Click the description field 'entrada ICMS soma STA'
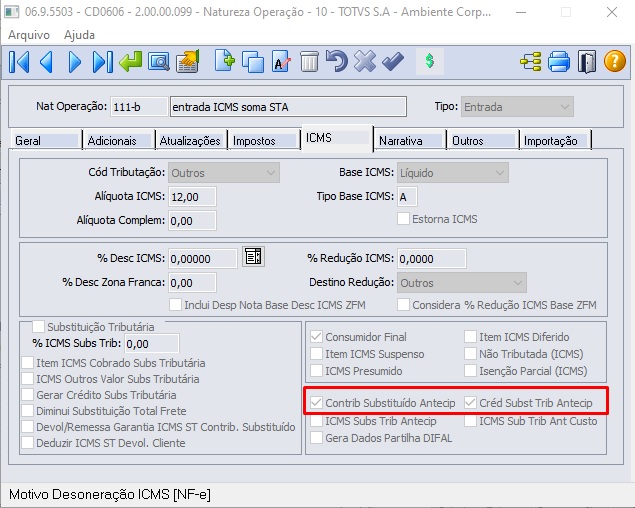The width and height of the screenshot is (635, 508). coord(288,107)
